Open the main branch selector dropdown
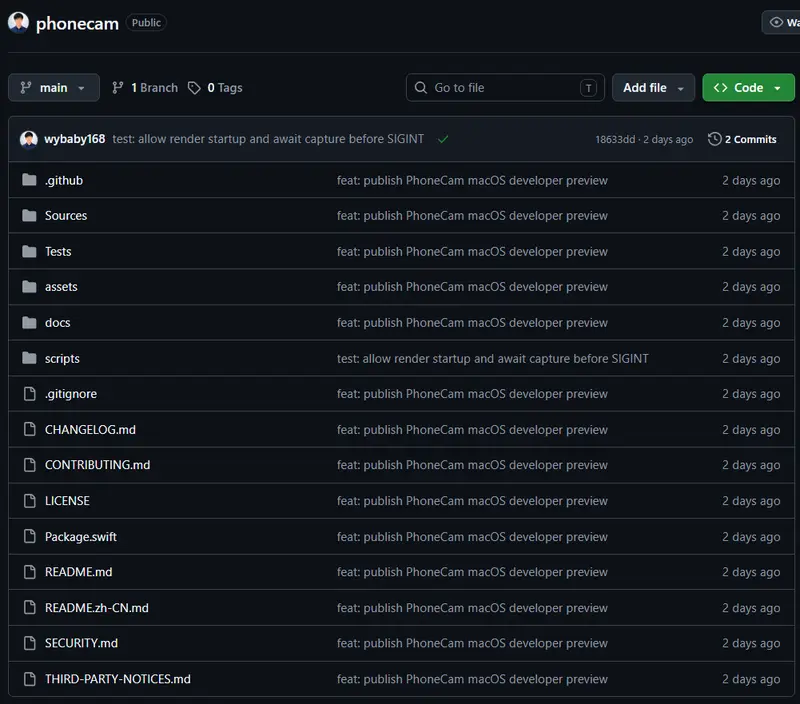 [54, 88]
